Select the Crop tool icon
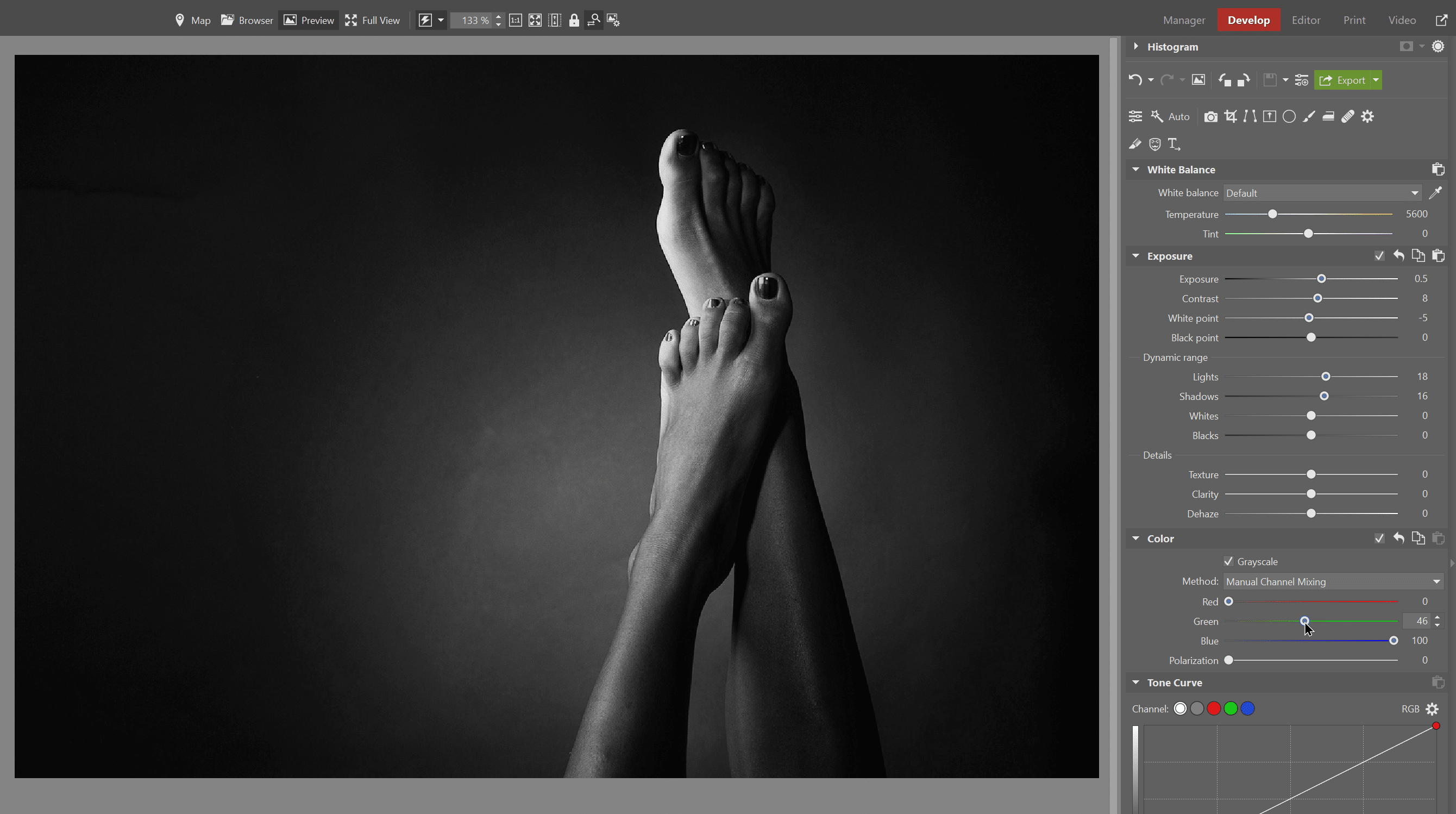 click(1230, 116)
